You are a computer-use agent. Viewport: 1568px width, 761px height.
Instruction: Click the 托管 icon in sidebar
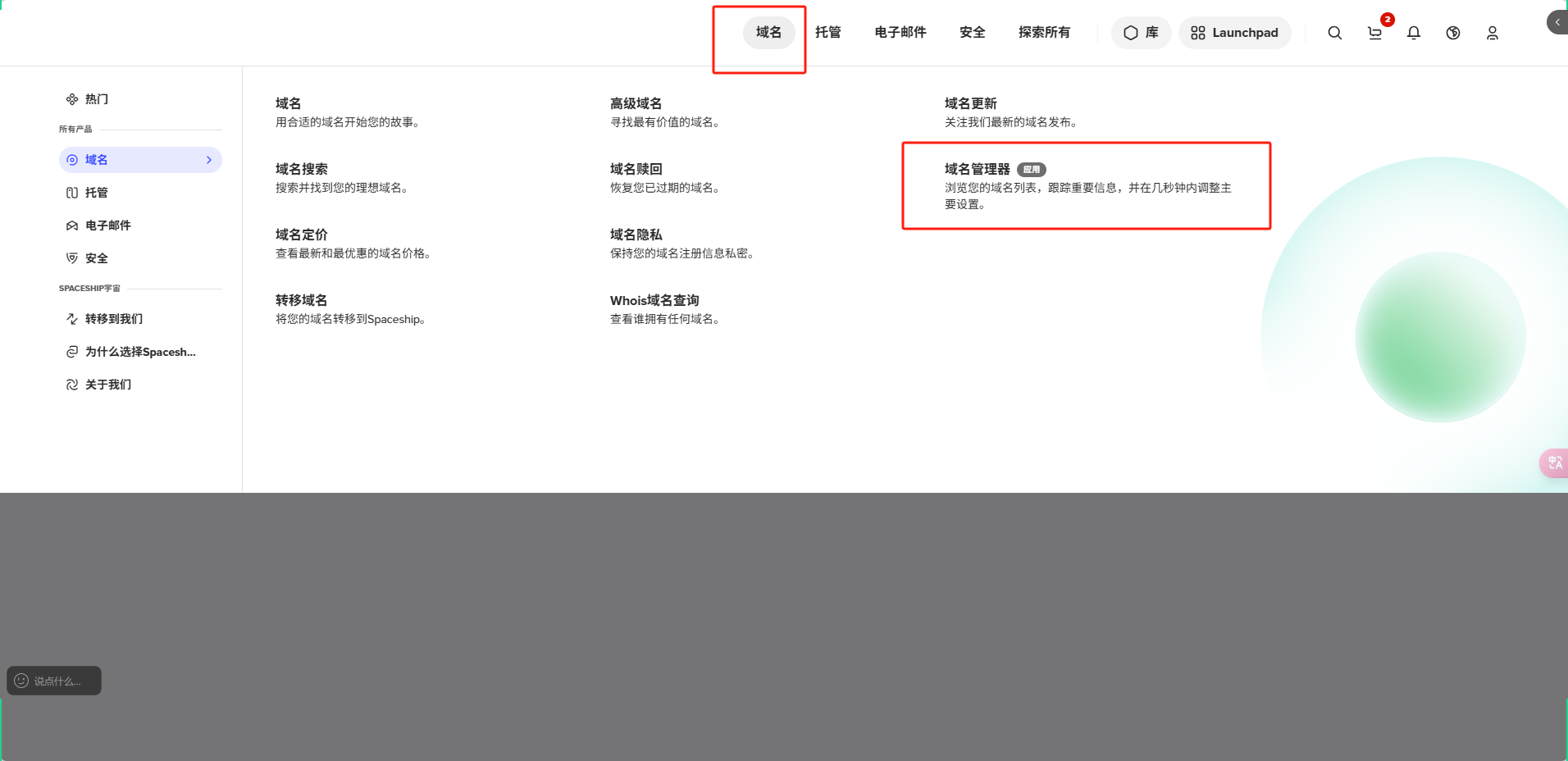pyautogui.click(x=72, y=193)
